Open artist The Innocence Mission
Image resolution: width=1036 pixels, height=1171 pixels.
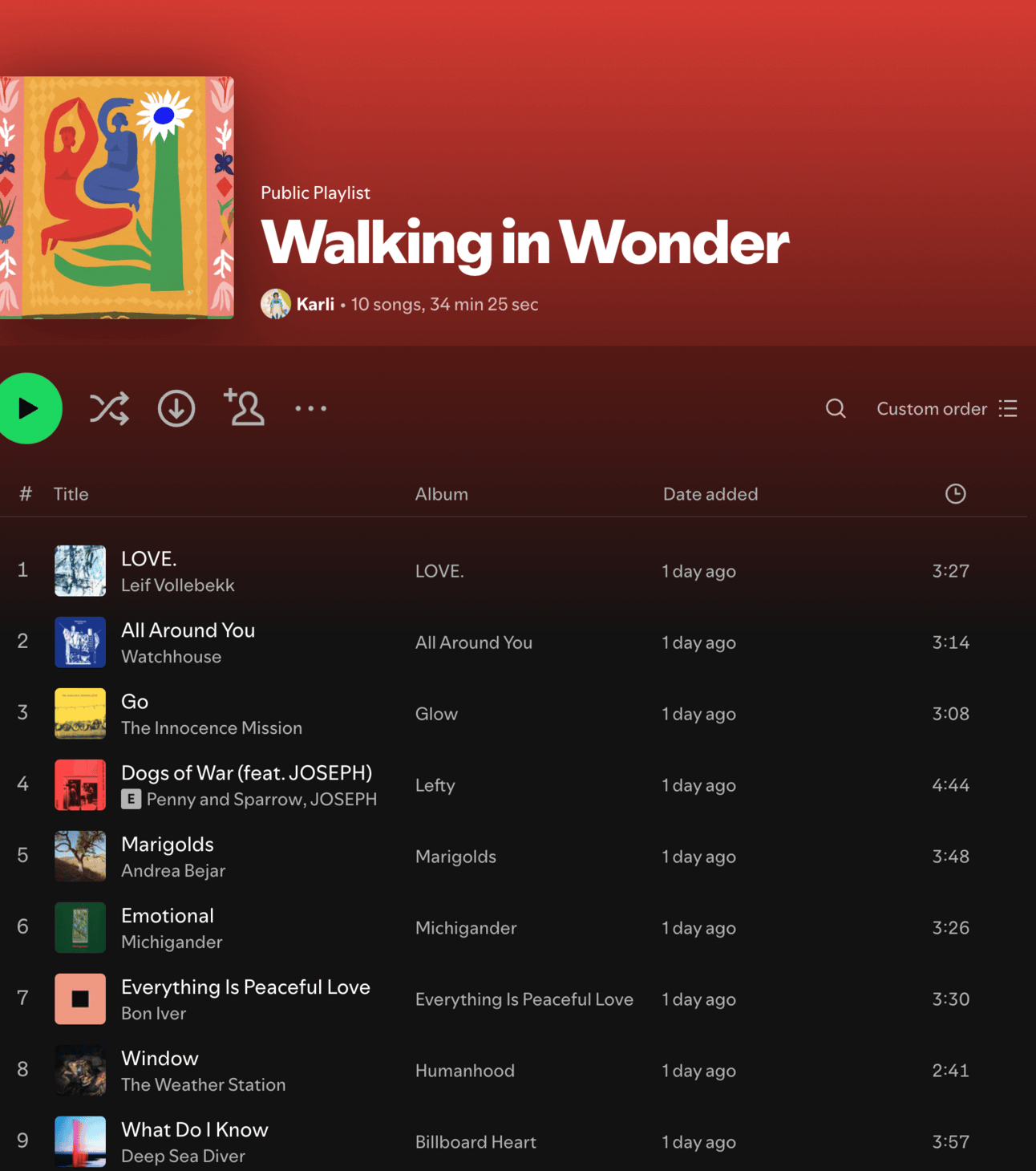tap(212, 728)
